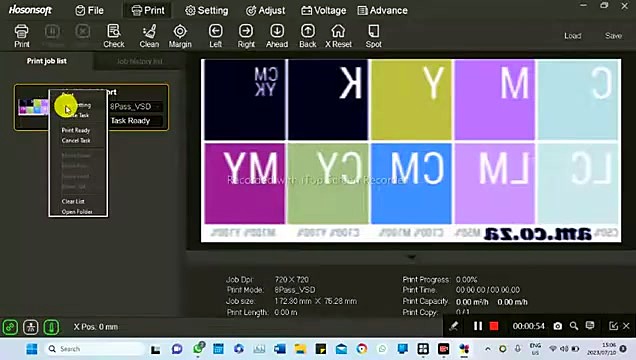The image size is (636, 360).
Task: Click the recorder magnifier icon
Action: (x=574, y=326)
